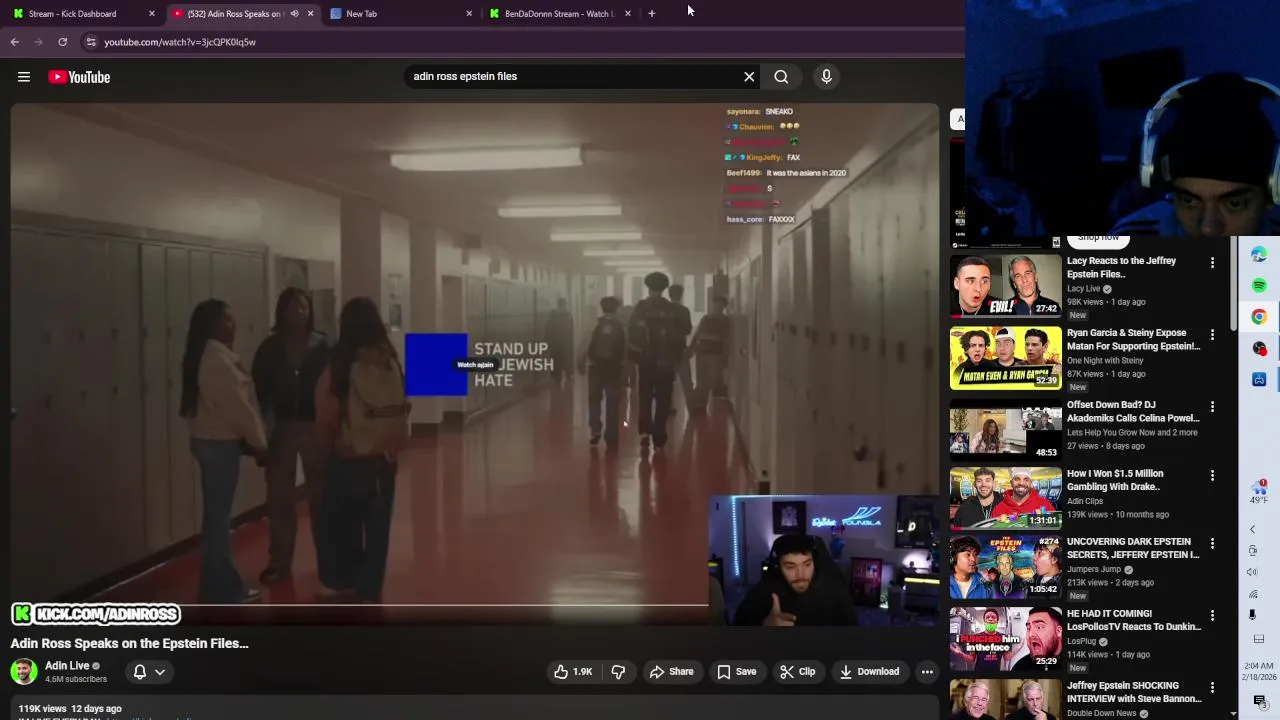Go to the YouTube home logo

[79, 77]
